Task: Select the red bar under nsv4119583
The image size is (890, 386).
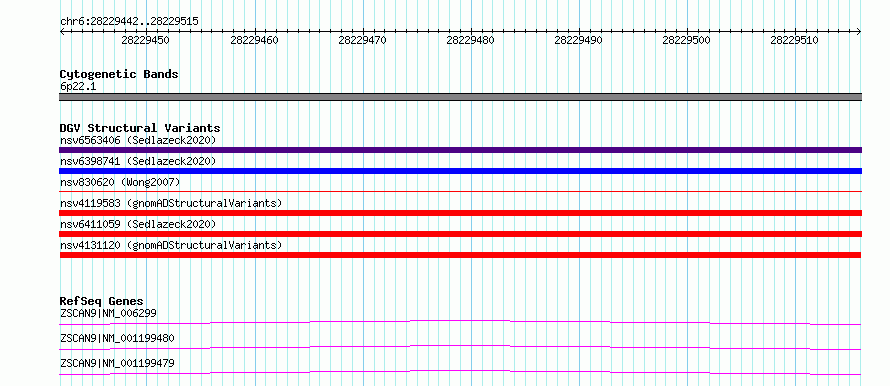Action: pos(460,213)
